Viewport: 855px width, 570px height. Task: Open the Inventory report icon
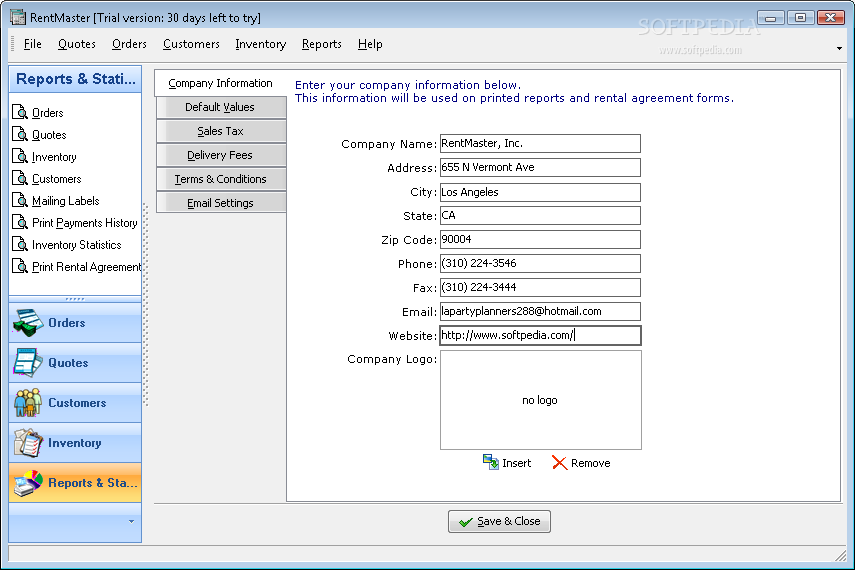point(20,157)
